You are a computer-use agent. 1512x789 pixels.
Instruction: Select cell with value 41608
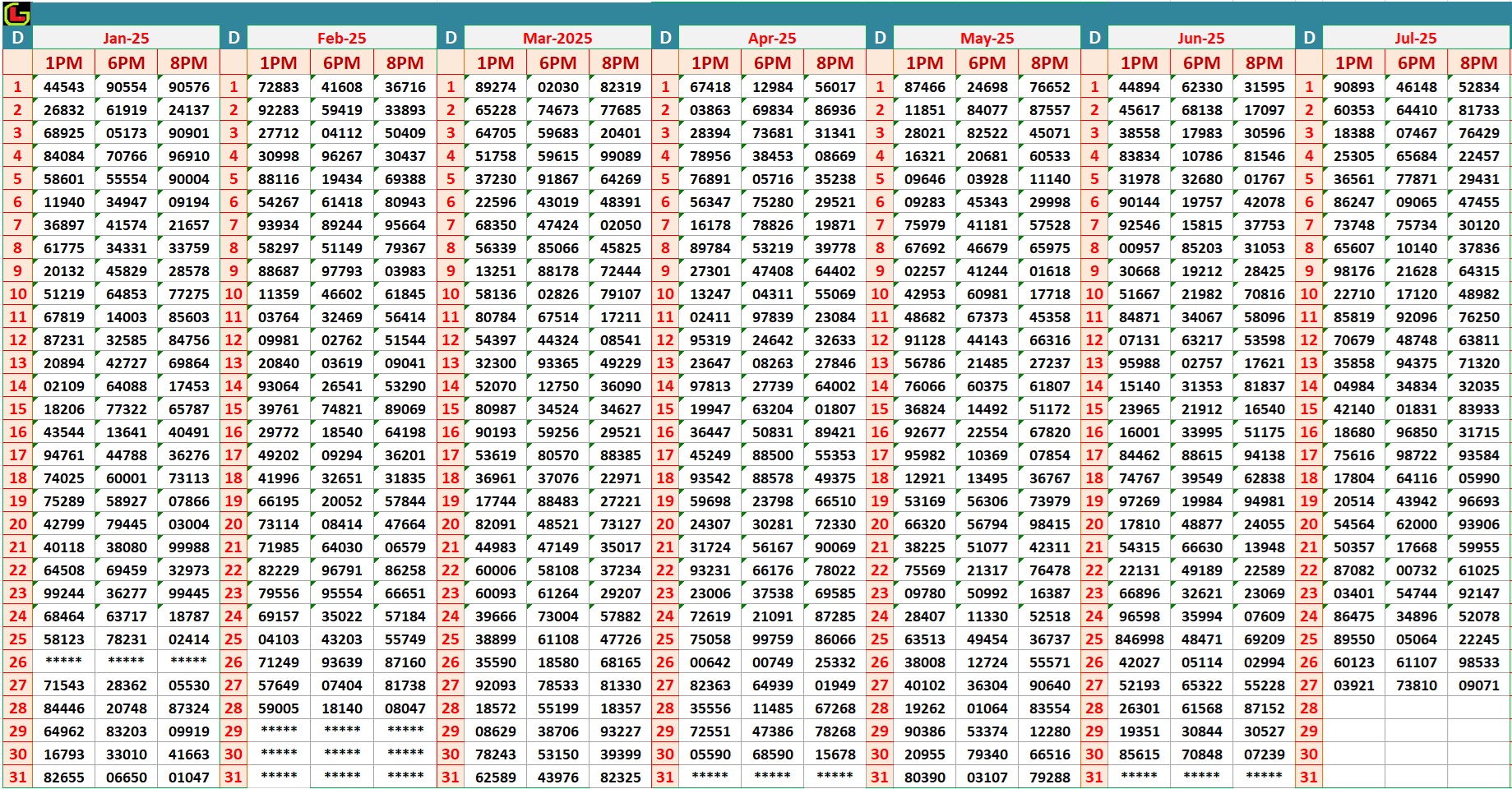[x=341, y=87]
